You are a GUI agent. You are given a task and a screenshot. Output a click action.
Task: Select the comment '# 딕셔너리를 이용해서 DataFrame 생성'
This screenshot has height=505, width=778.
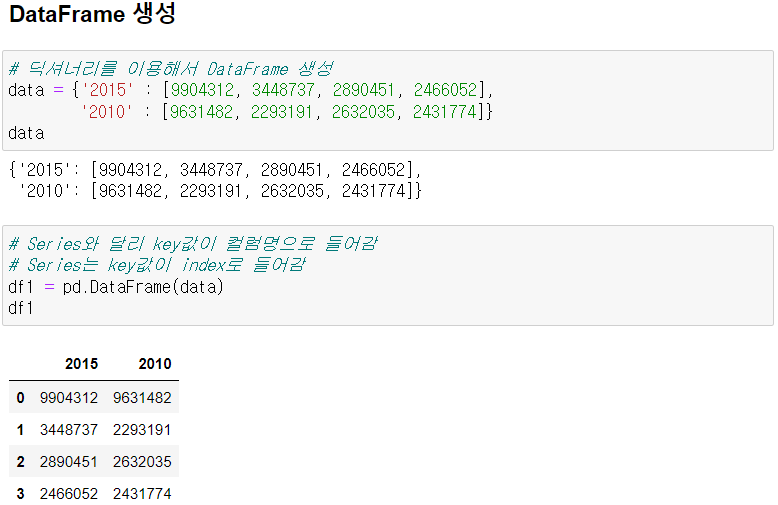(171, 68)
